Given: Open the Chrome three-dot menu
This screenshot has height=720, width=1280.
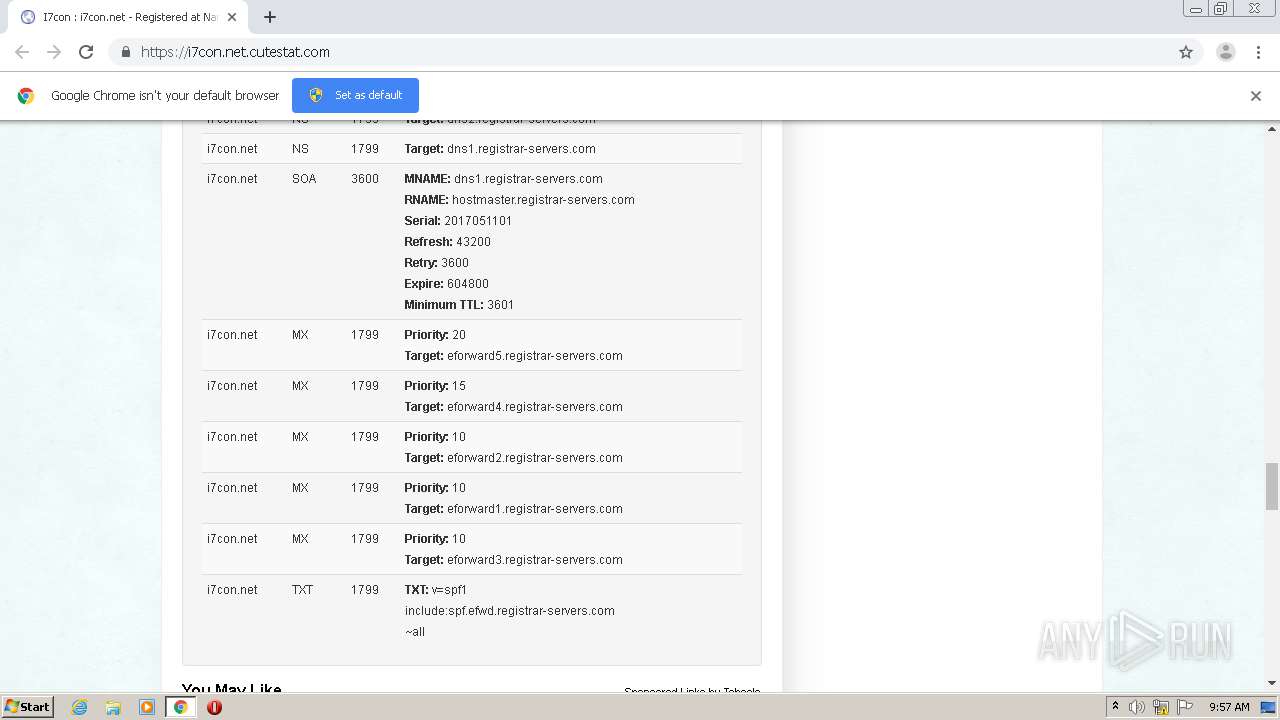Looking at the screenshot, I should 1258,52.
